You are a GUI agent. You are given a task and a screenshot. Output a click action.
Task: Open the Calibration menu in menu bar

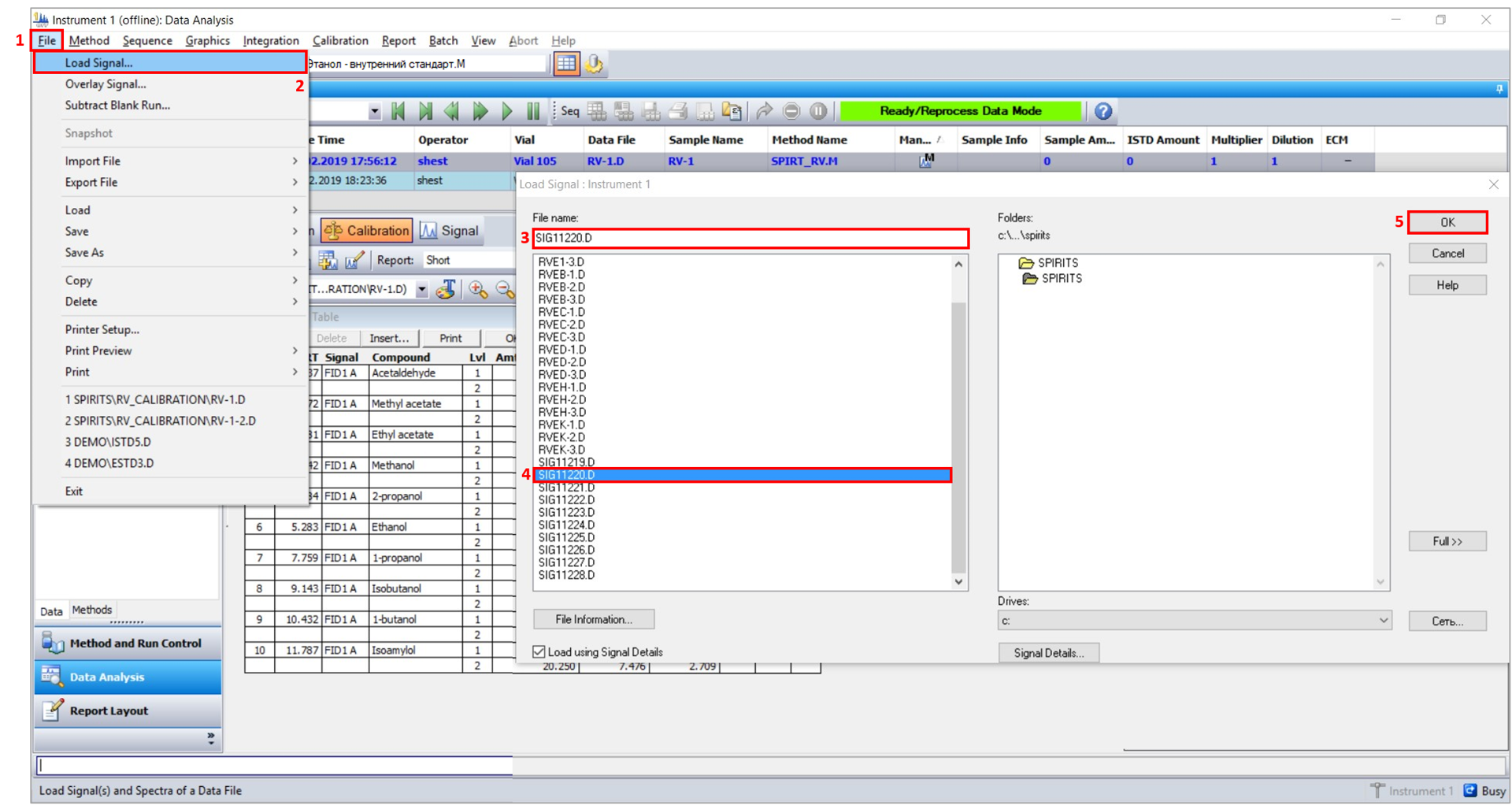click(x=339, y=40)
